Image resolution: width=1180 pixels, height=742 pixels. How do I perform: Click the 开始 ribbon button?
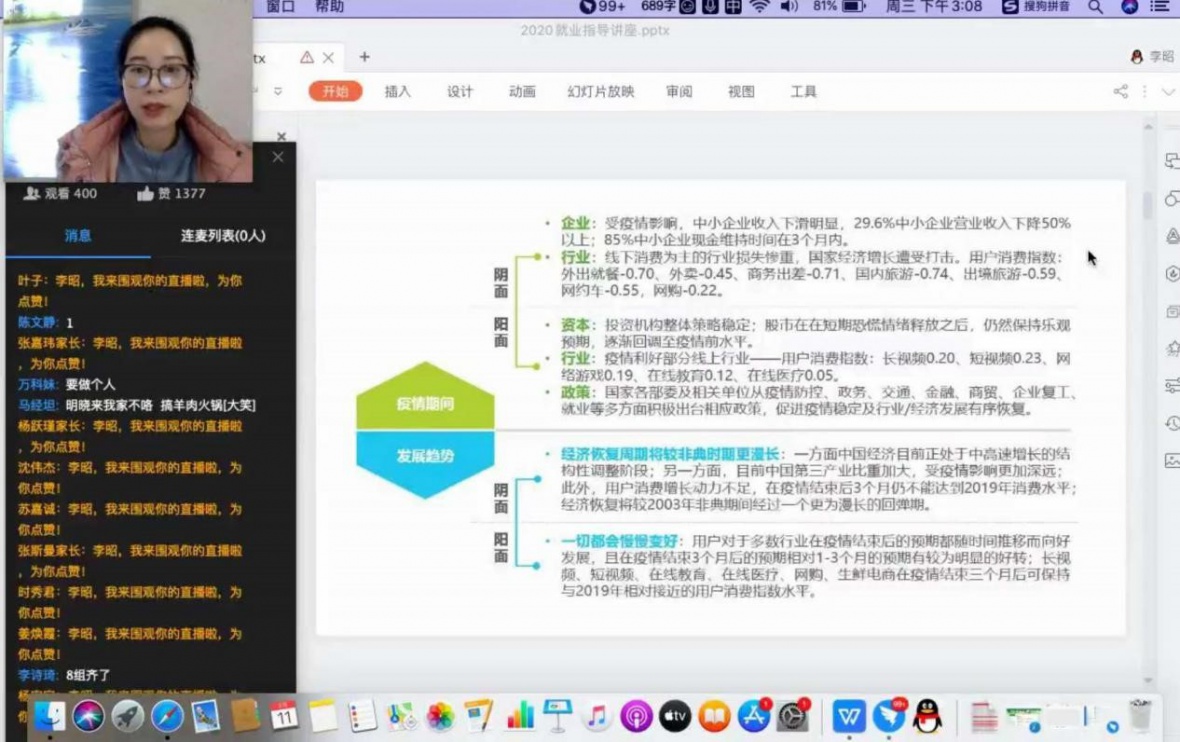click(335, 92)
